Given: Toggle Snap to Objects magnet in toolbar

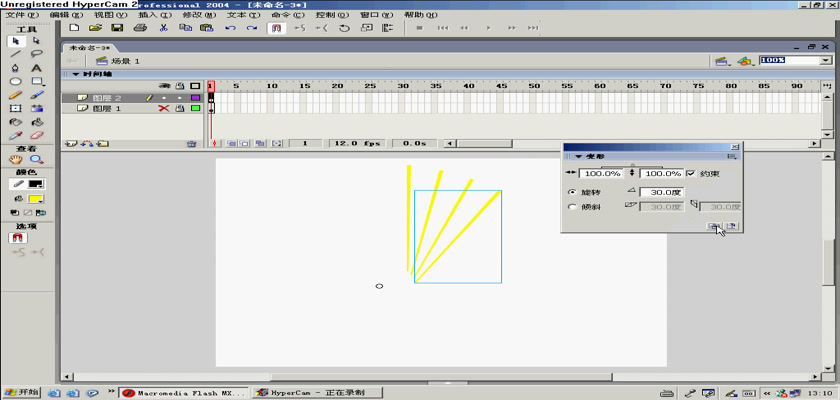Looking at the screenshot, I should click(x=276, y=28).
